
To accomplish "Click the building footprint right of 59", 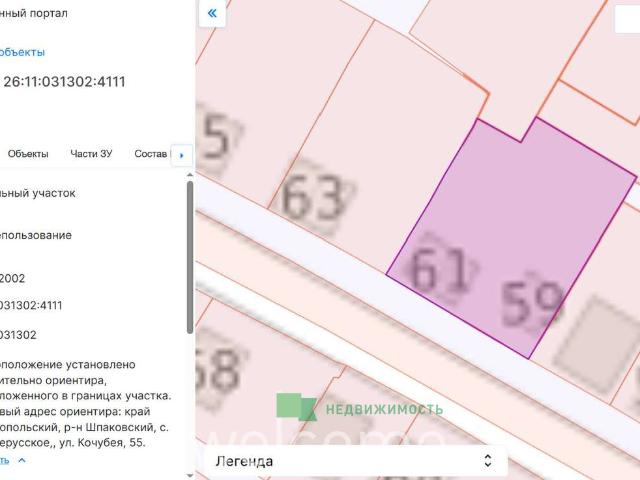I will [x=597, y=345].
